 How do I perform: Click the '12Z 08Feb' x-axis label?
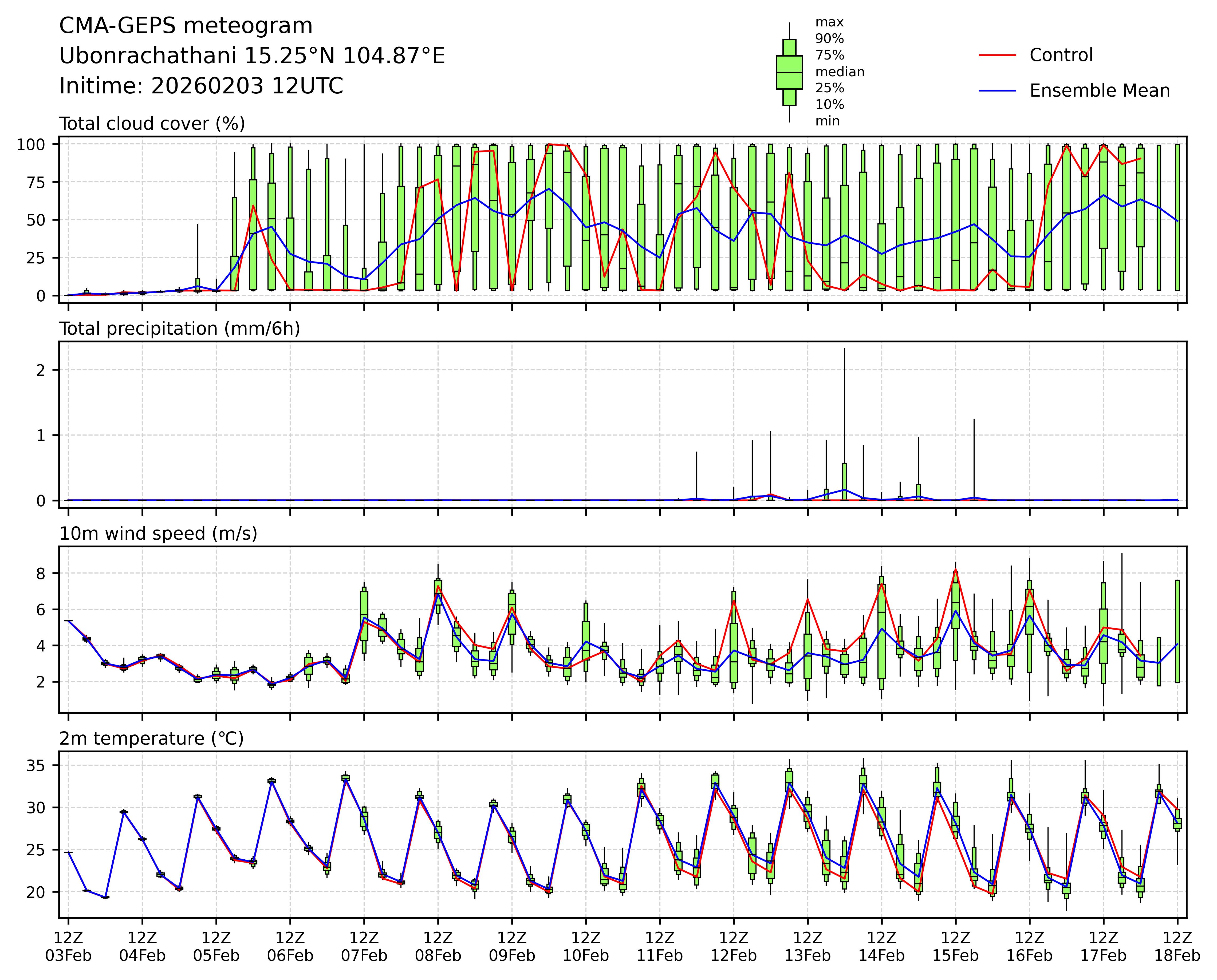click(438, 947)
